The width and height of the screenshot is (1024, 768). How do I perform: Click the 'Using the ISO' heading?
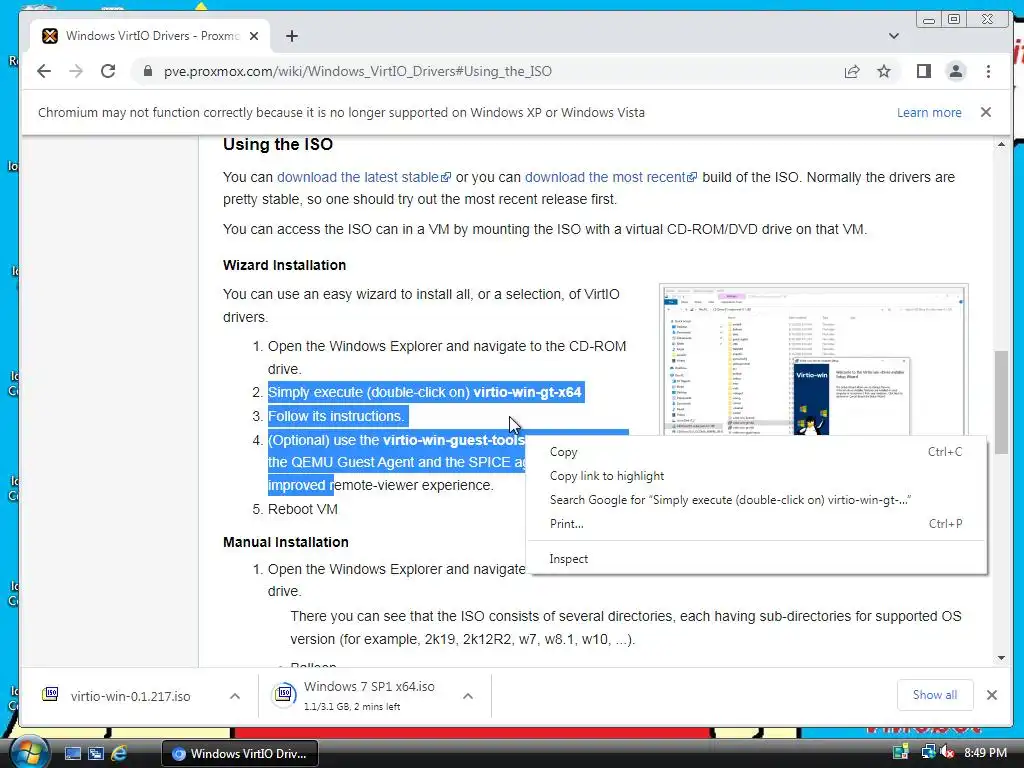click(x=278, y=144)
